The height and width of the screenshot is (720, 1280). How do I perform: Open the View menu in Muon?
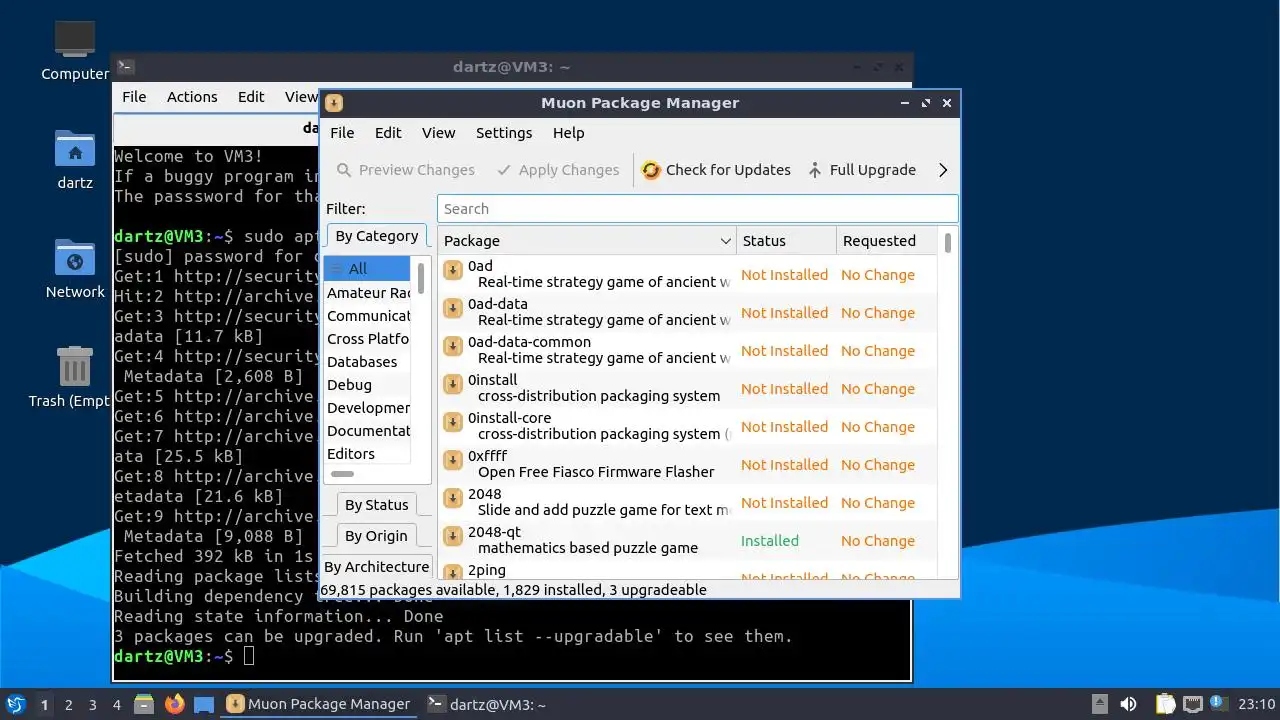[x=438, y=133]
